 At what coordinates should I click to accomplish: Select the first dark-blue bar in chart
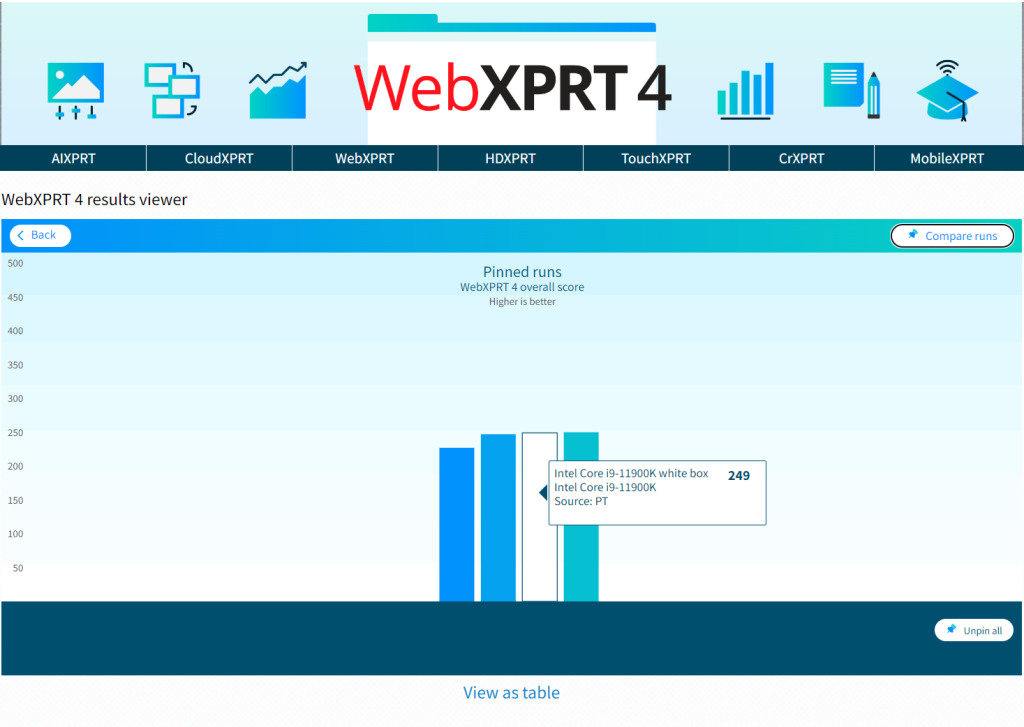click(456, 525)
